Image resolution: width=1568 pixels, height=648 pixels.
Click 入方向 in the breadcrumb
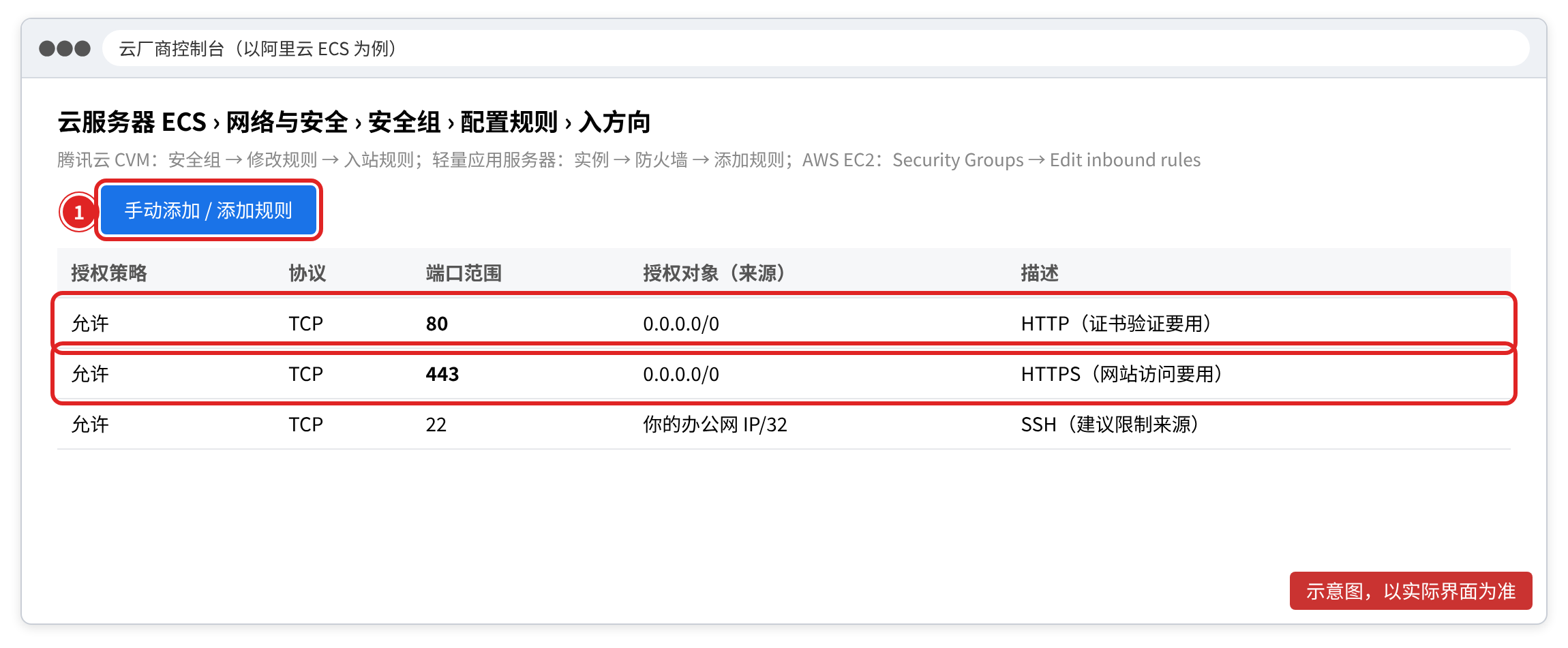click(x=614, y=123)
